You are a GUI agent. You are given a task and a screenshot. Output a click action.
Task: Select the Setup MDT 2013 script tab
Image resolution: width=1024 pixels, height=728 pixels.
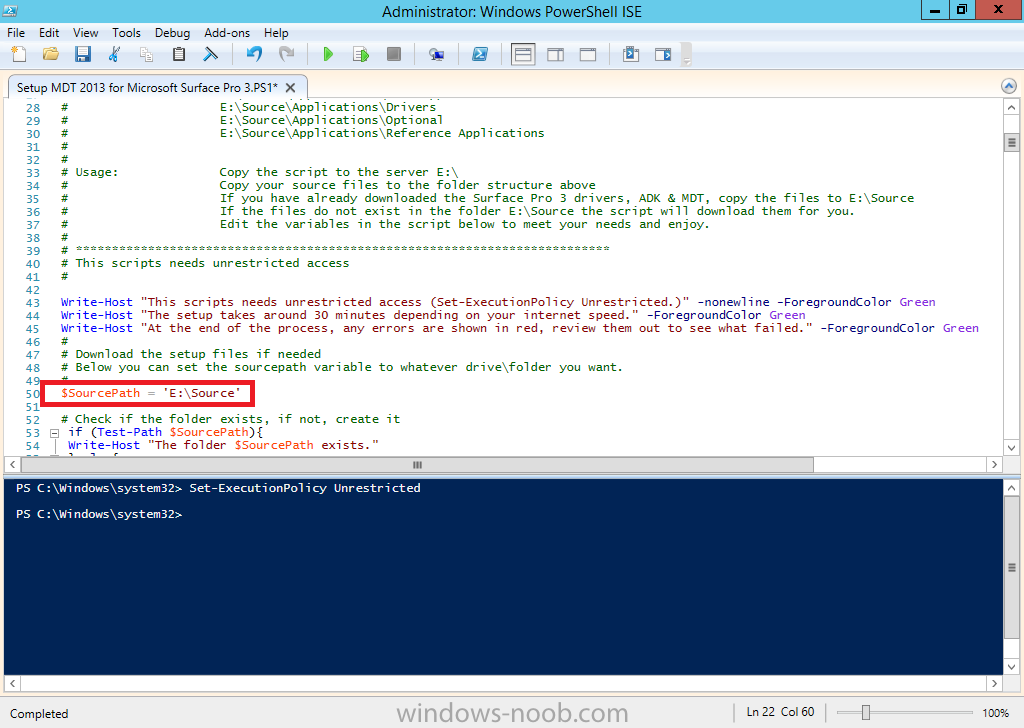[147, 87]
